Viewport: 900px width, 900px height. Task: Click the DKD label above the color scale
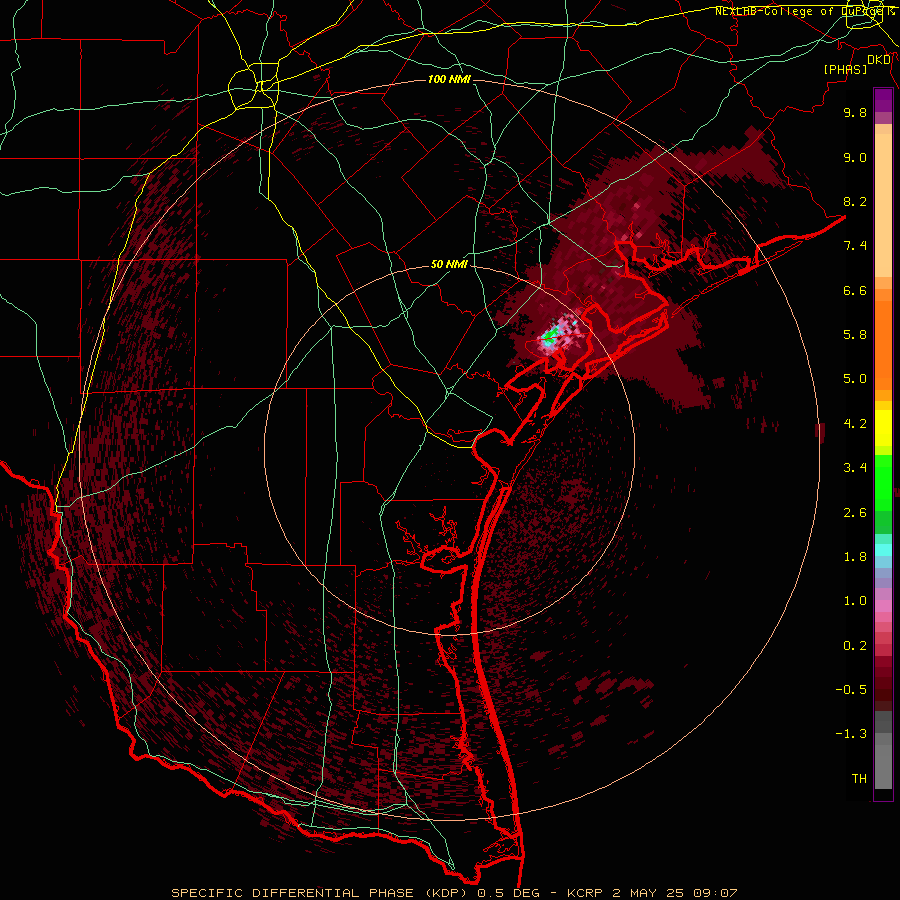tap(879, 60)
